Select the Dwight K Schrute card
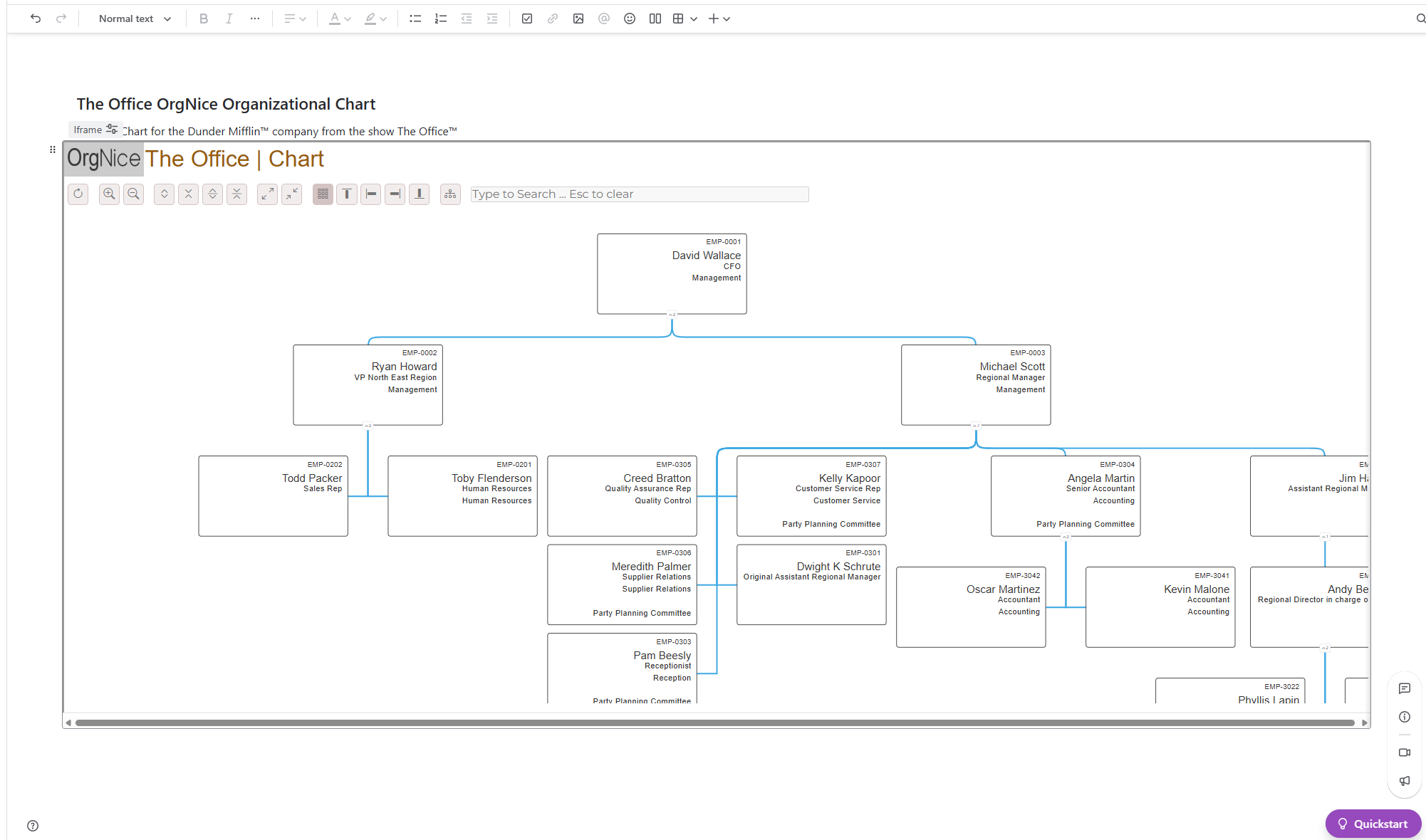 [812, 584]
